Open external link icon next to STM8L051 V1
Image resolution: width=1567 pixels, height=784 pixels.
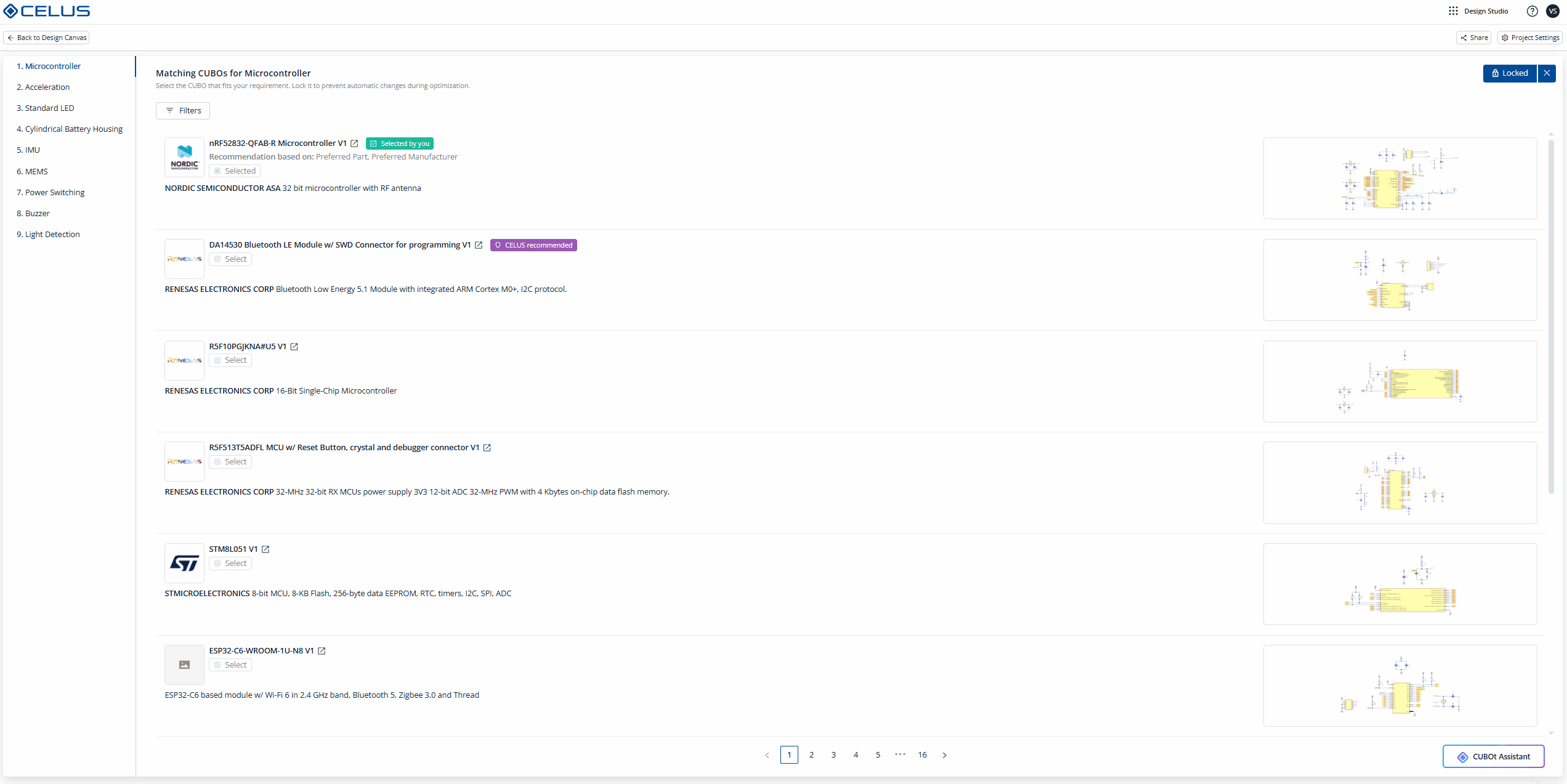265,549
